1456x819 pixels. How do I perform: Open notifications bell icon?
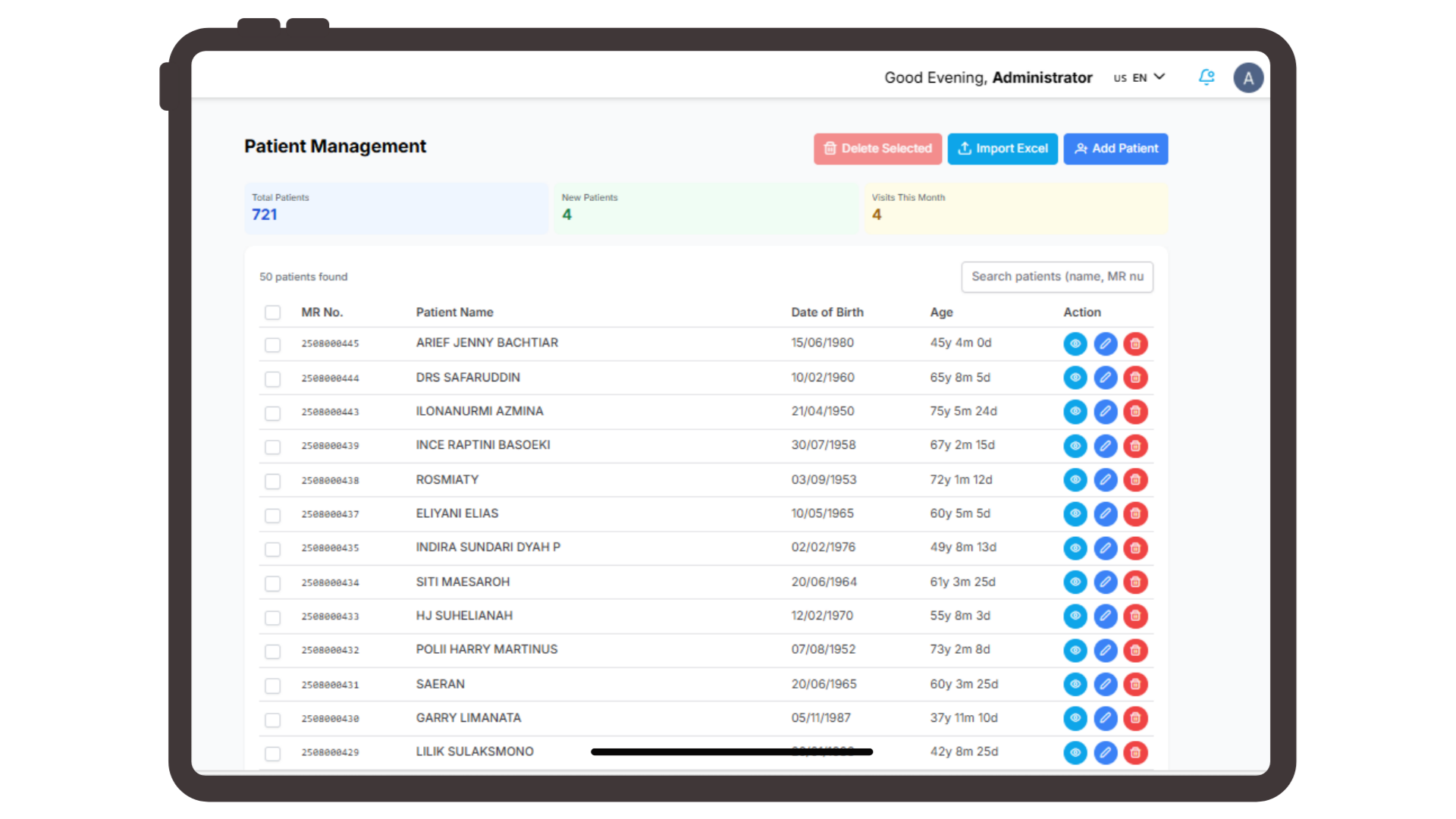1207,77
